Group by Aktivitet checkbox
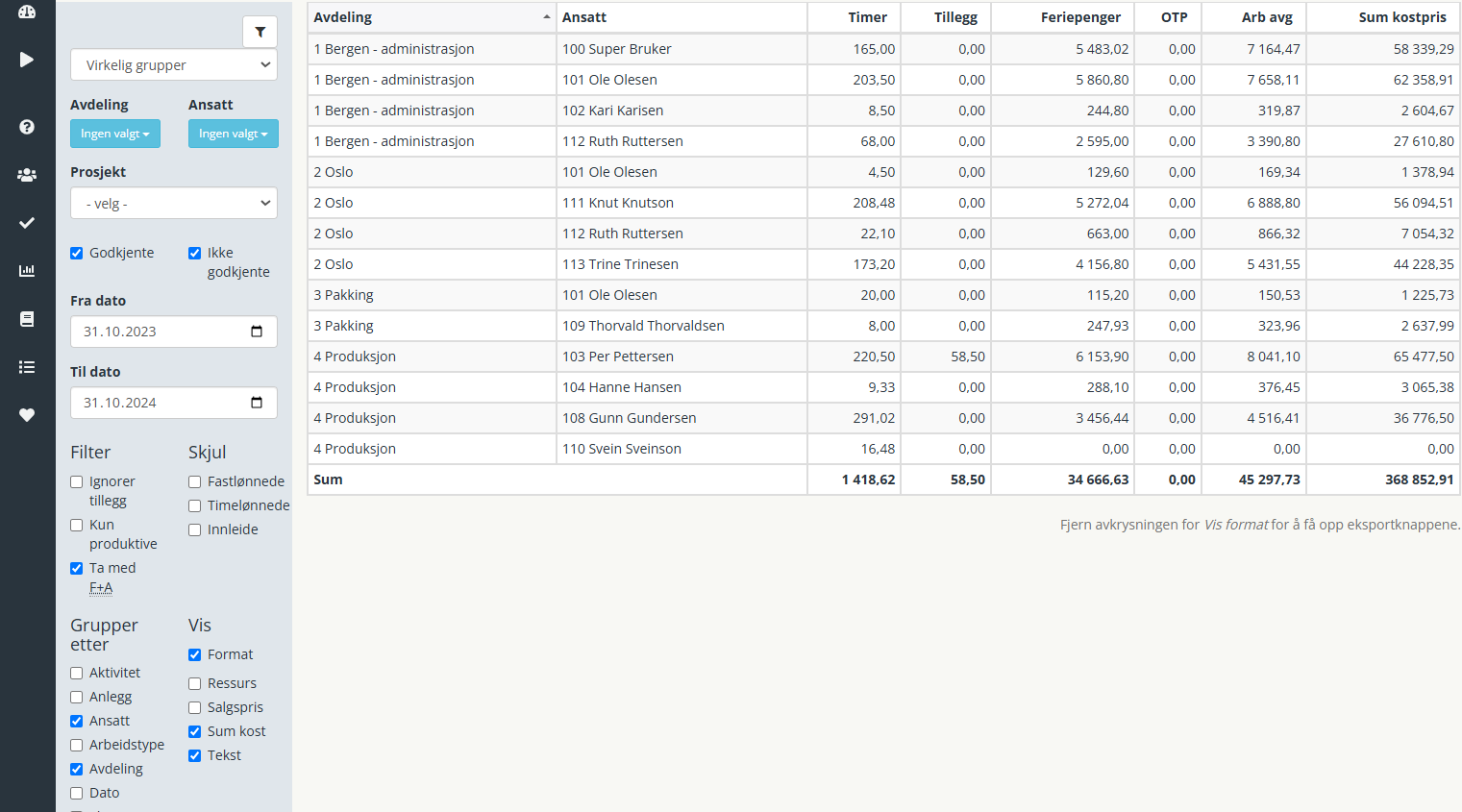The height and width of the screenshot is (812, 1462). click(x=77, y=674)
